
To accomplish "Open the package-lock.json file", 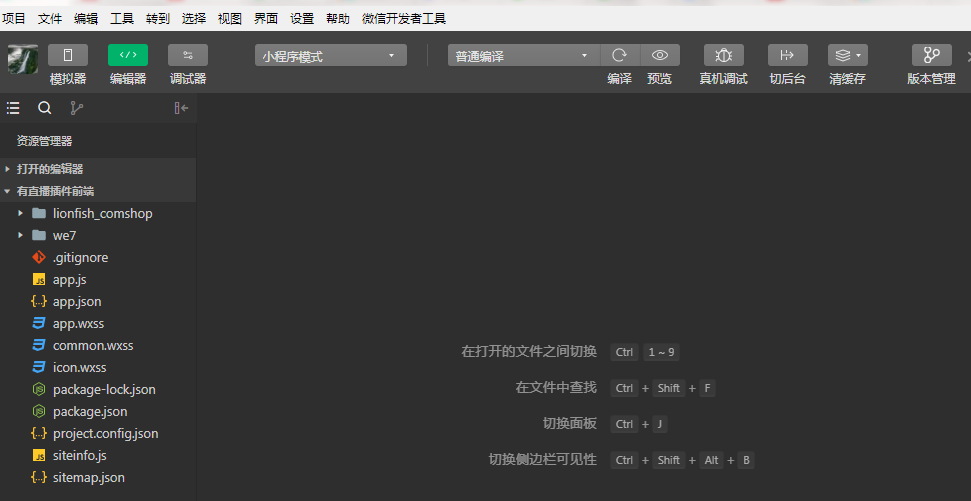I will tap(98, 390).
